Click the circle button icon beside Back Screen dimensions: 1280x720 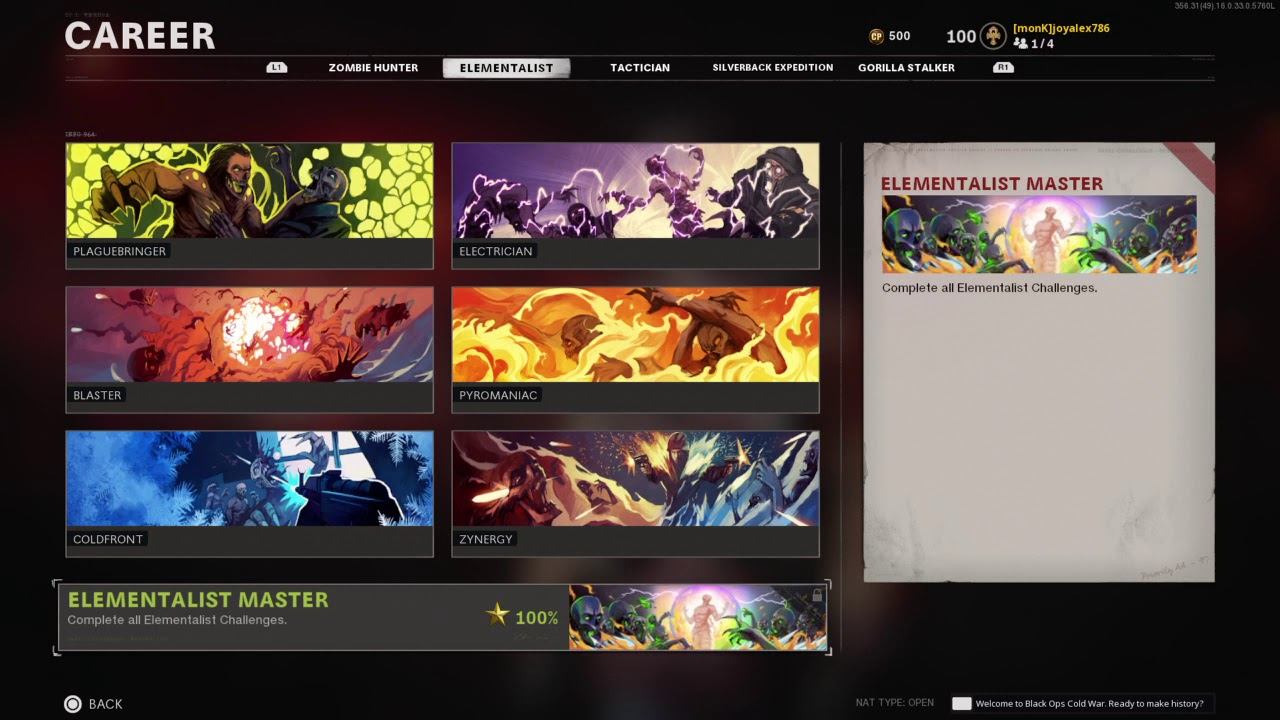pos(72,704)
